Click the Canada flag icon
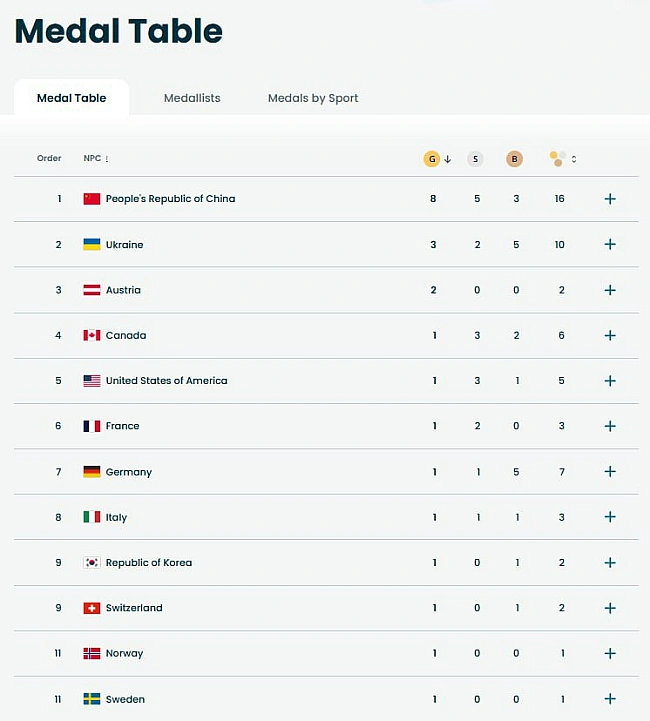Viewport: 650px width, 721px height. point(92,336)
